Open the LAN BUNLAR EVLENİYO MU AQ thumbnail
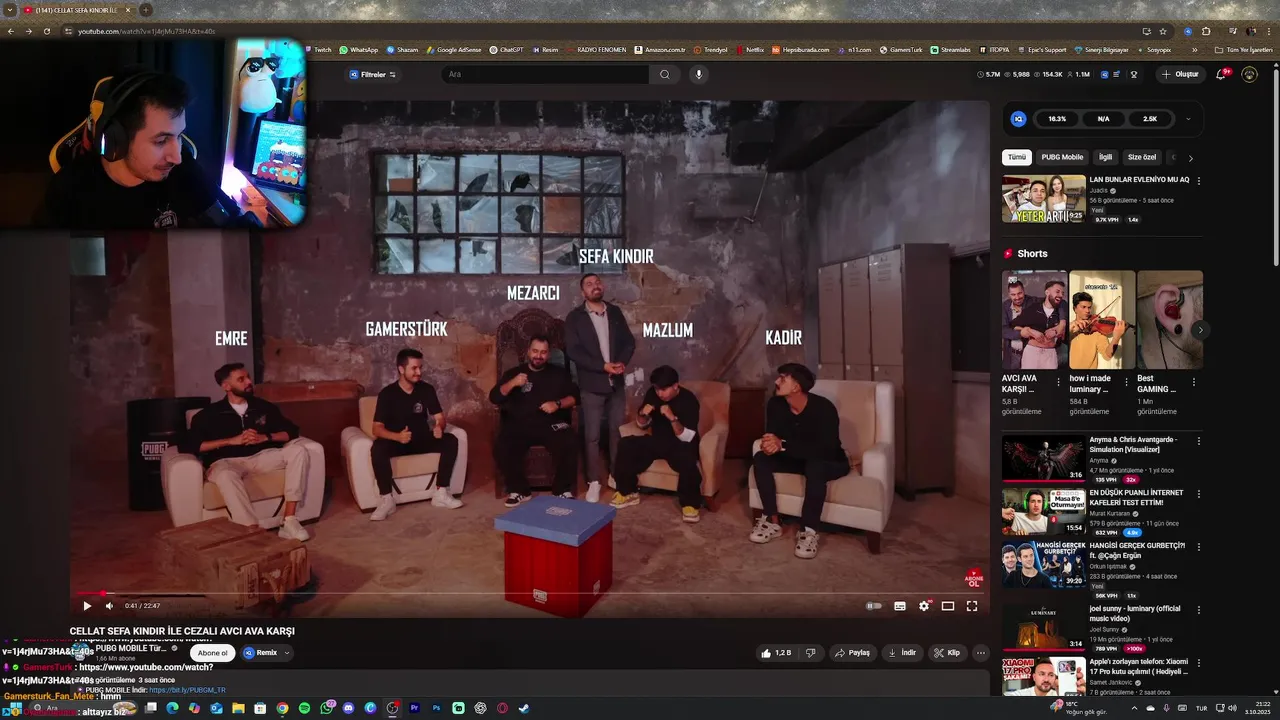1280x720 pixels. pyautogui.click(x=1044, y=199)
